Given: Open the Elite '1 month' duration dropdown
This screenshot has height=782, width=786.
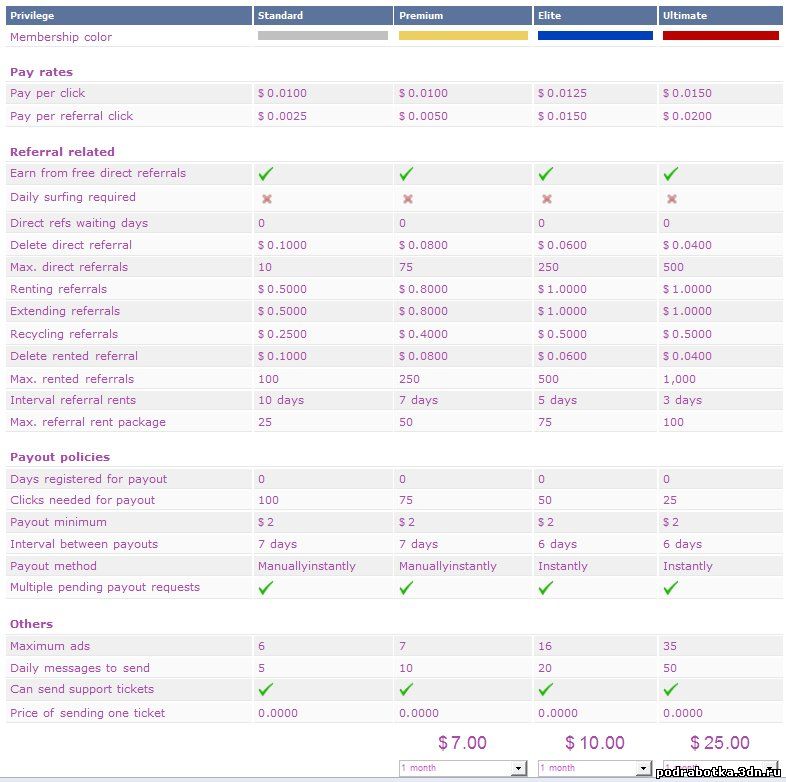Looking at the screenshot, I should point(595,768).
